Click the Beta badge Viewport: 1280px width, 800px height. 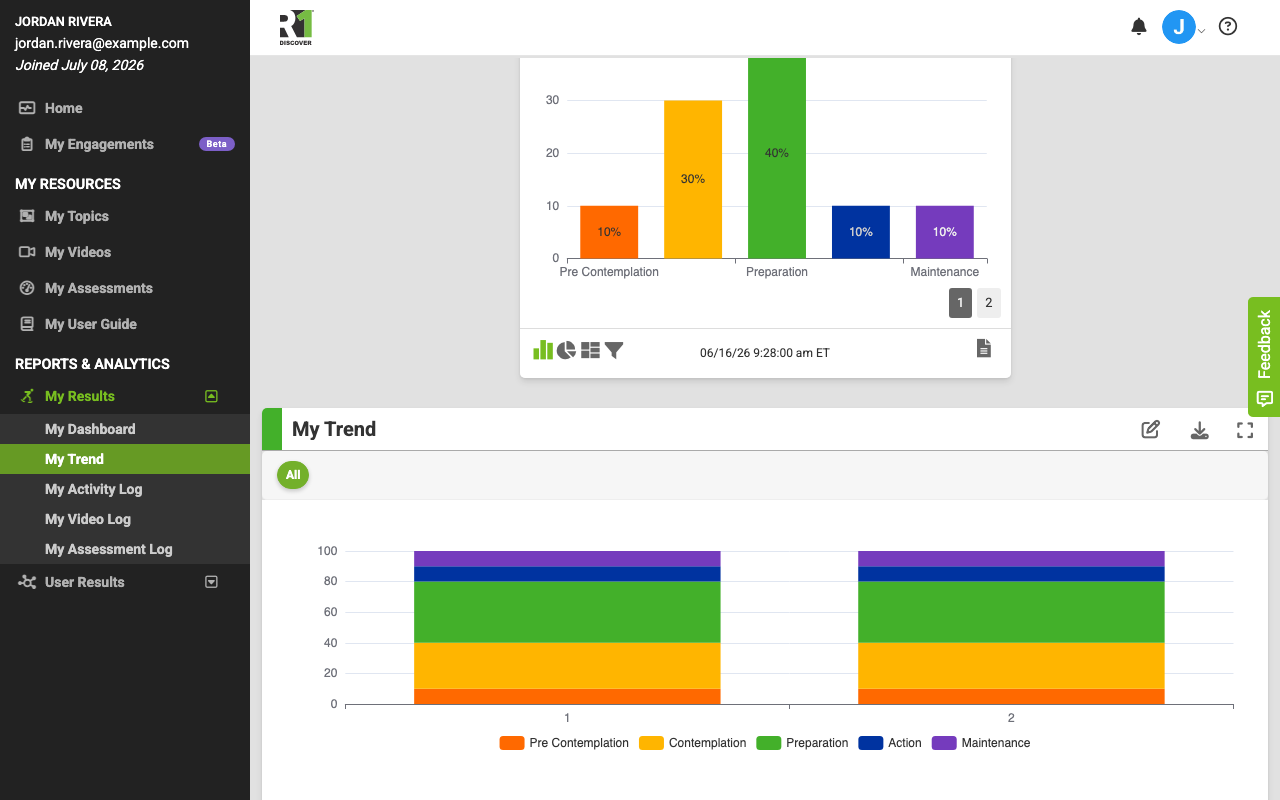point(217,144)
